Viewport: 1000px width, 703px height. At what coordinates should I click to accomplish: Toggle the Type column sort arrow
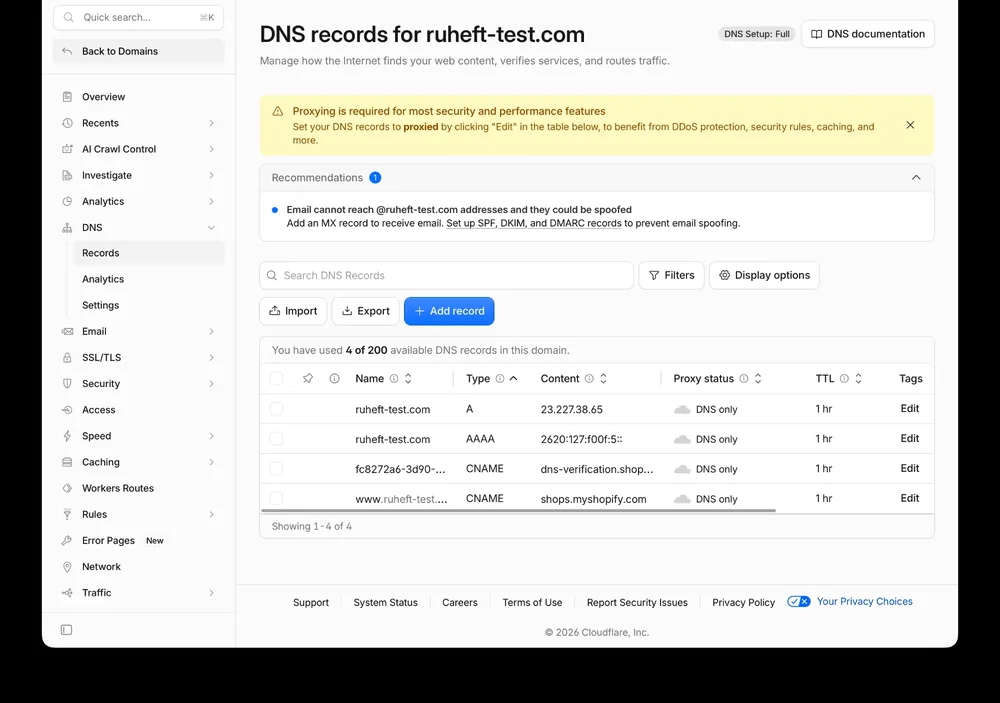point(513,378)
